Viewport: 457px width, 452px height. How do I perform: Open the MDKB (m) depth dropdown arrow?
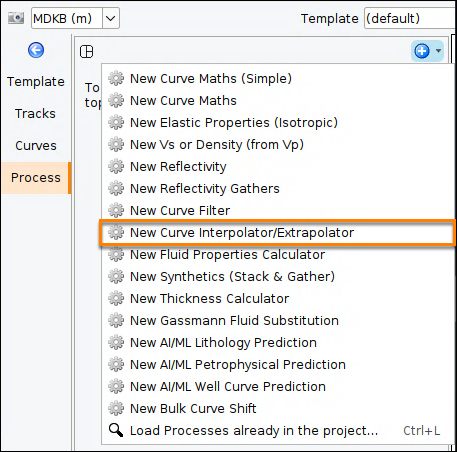pos(111,18)
